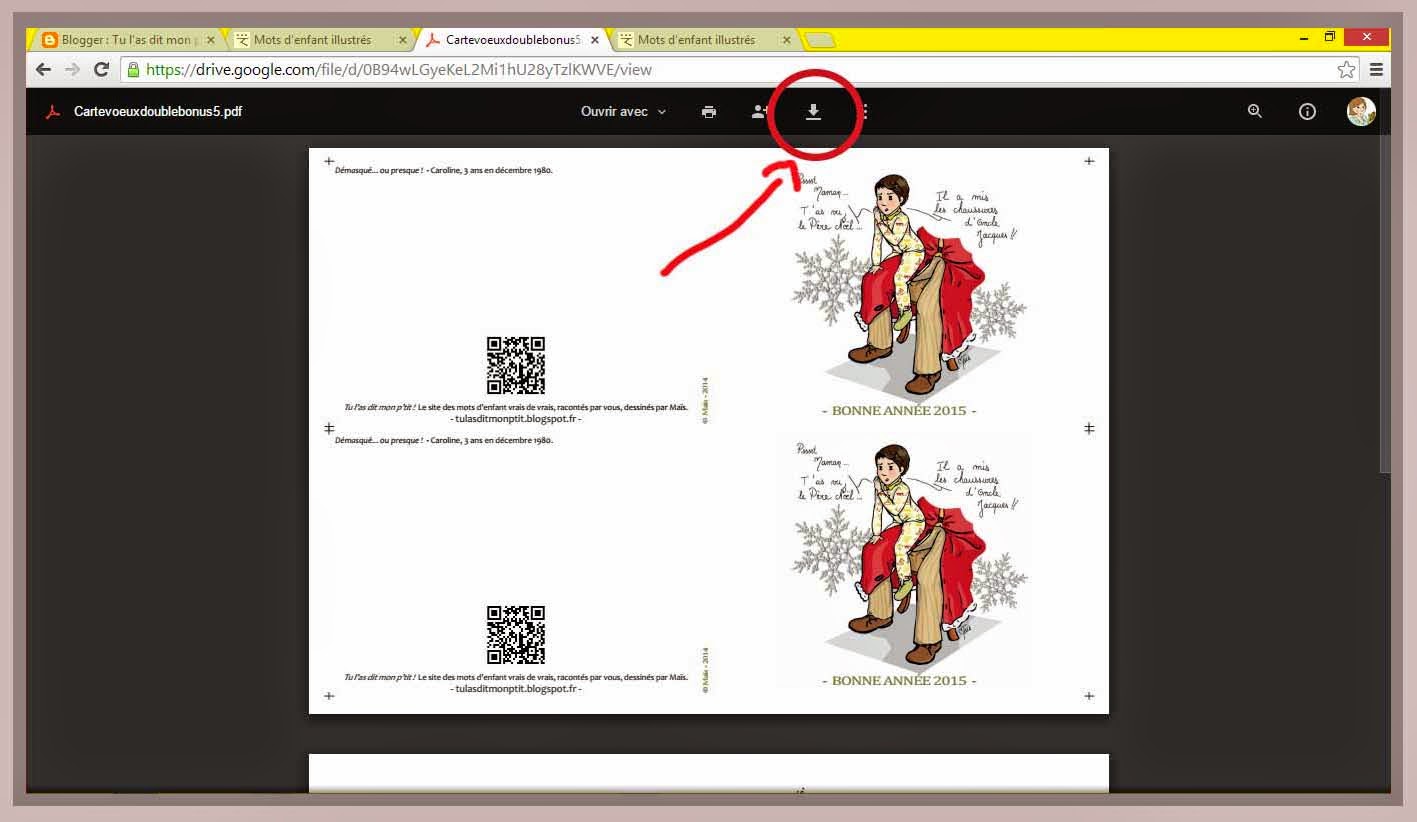Switch to first Mots d'enfant illustrés tab
Viewport: 1417px width, 822px height.
point(318,40)
